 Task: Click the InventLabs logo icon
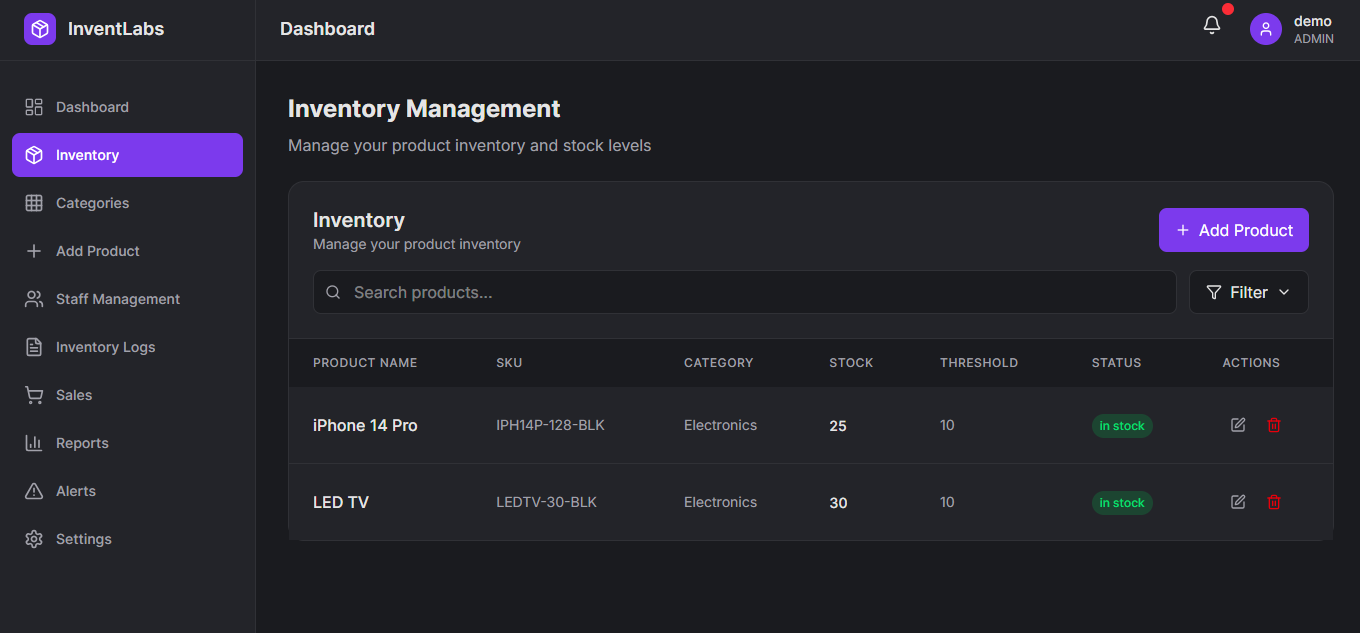[40, 29]
